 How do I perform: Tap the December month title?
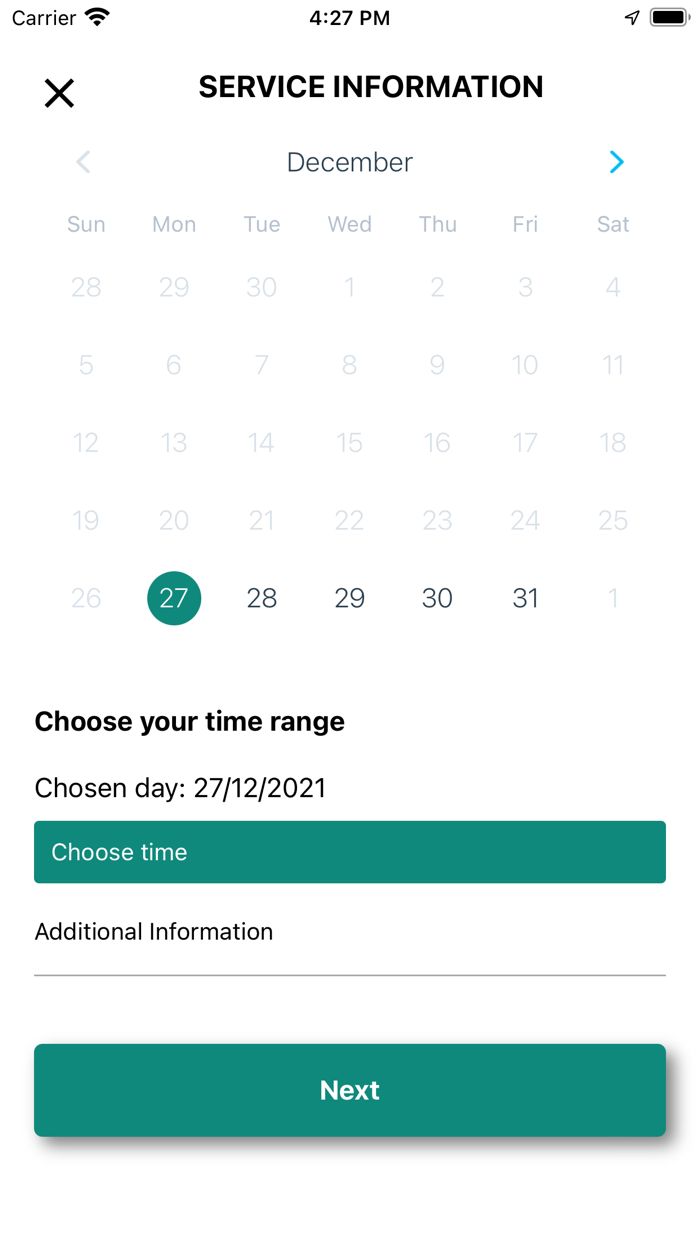349,162
